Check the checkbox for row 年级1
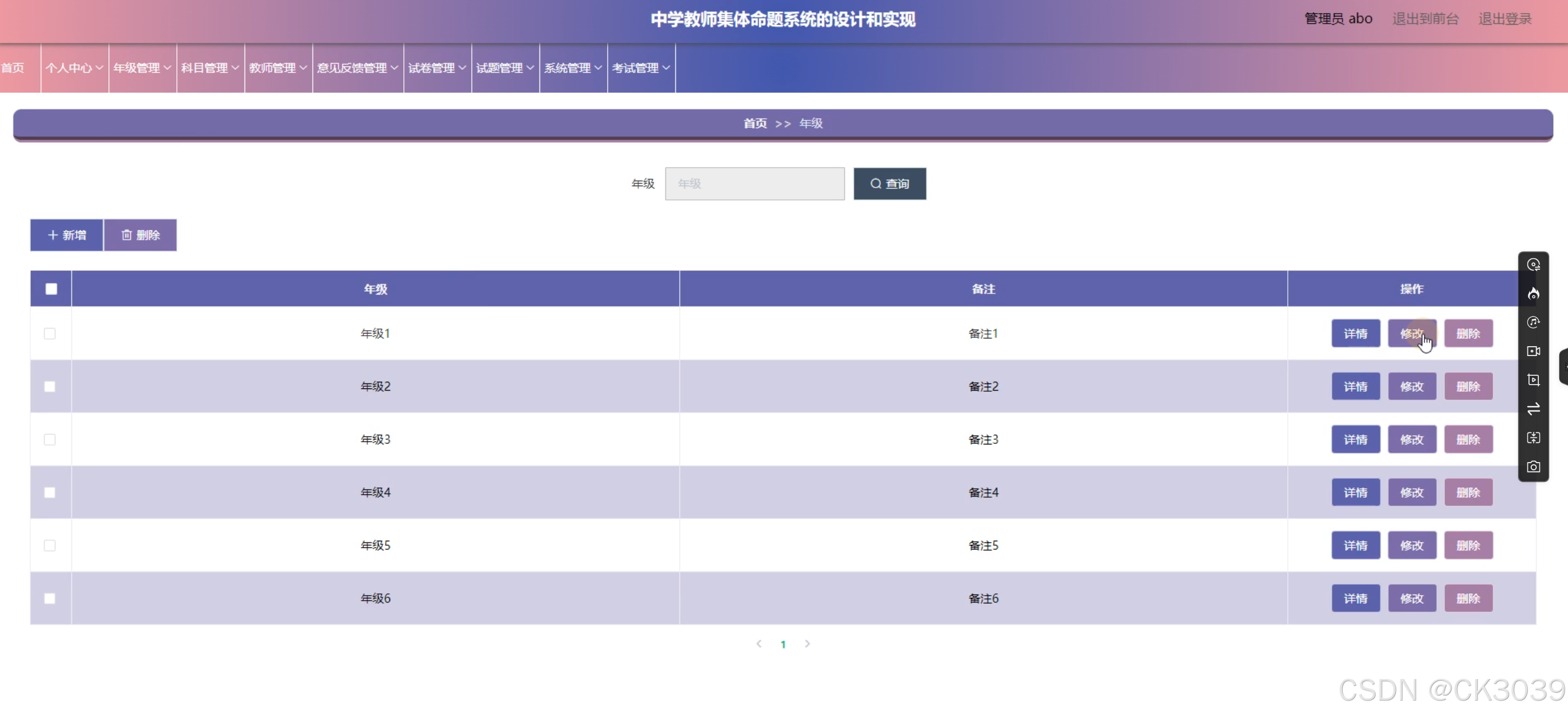 click(50, 334)
